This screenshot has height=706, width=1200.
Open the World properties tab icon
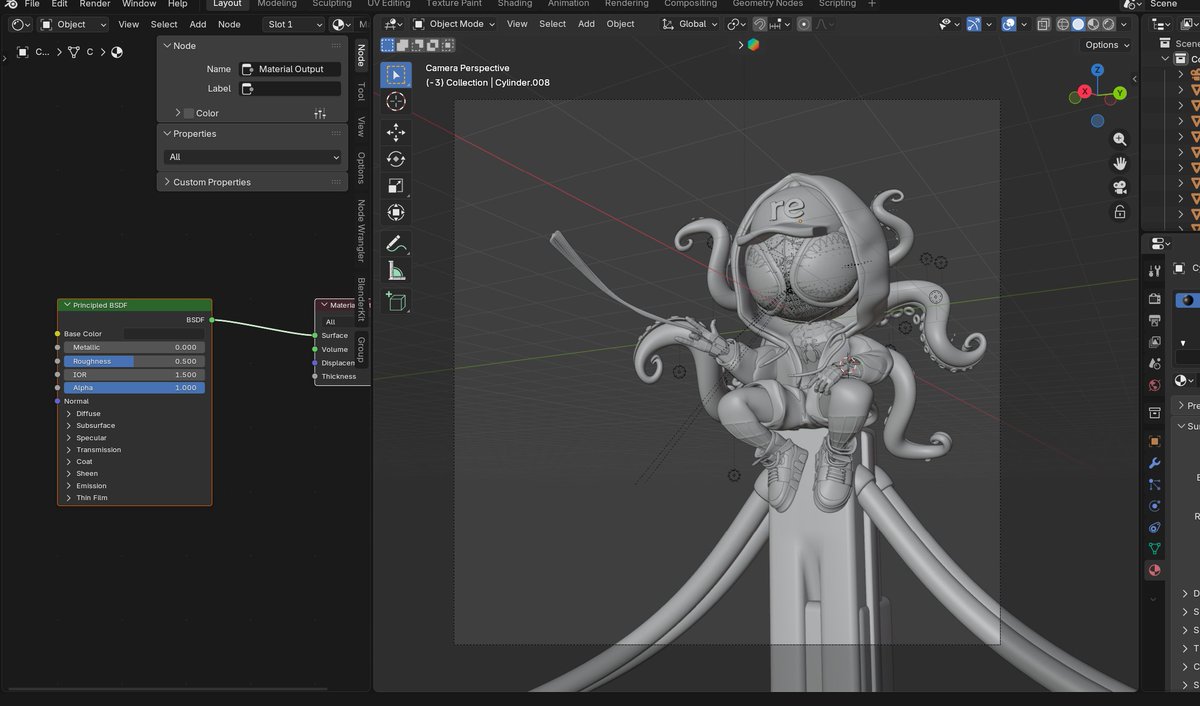(x=1154, y=385)
